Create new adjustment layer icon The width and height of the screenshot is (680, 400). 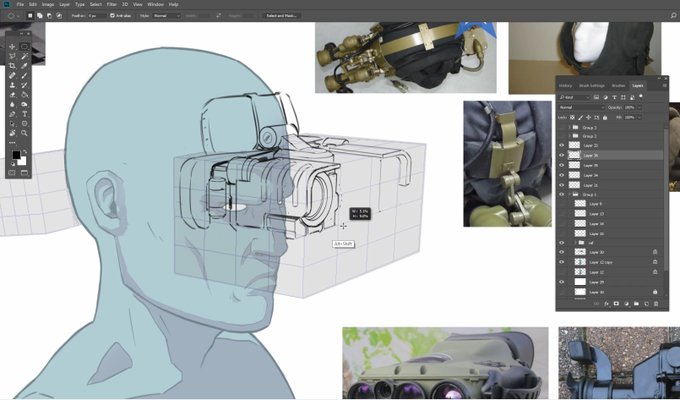pos(626,304)
